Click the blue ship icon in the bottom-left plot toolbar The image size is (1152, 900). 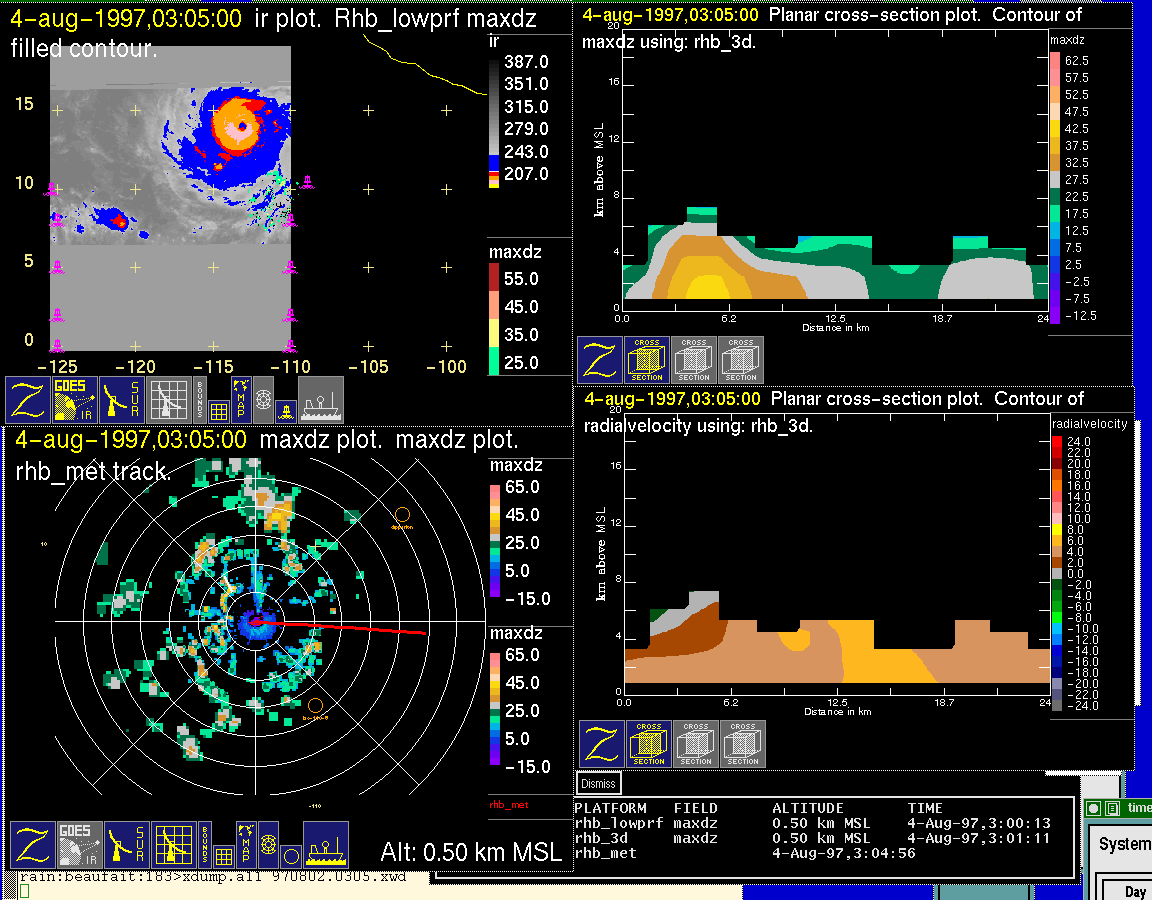325,845
